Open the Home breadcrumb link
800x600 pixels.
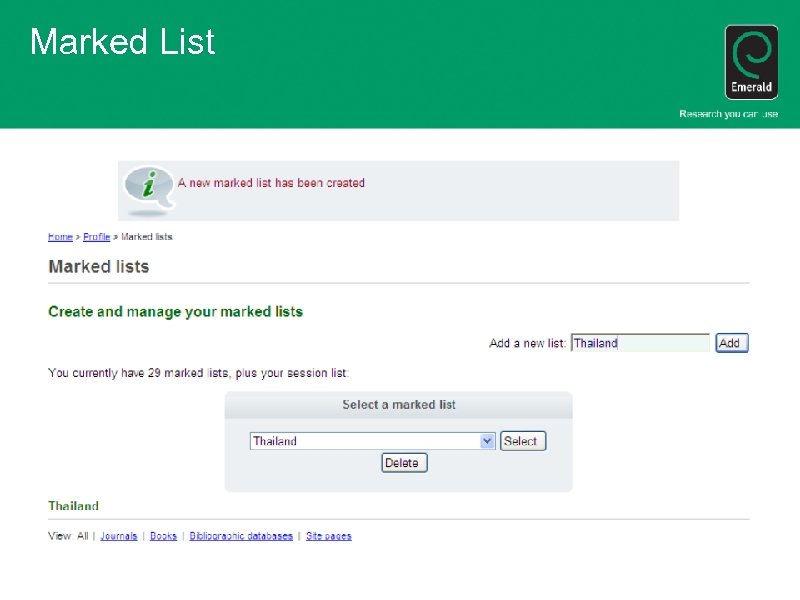(x=58, y=236)
